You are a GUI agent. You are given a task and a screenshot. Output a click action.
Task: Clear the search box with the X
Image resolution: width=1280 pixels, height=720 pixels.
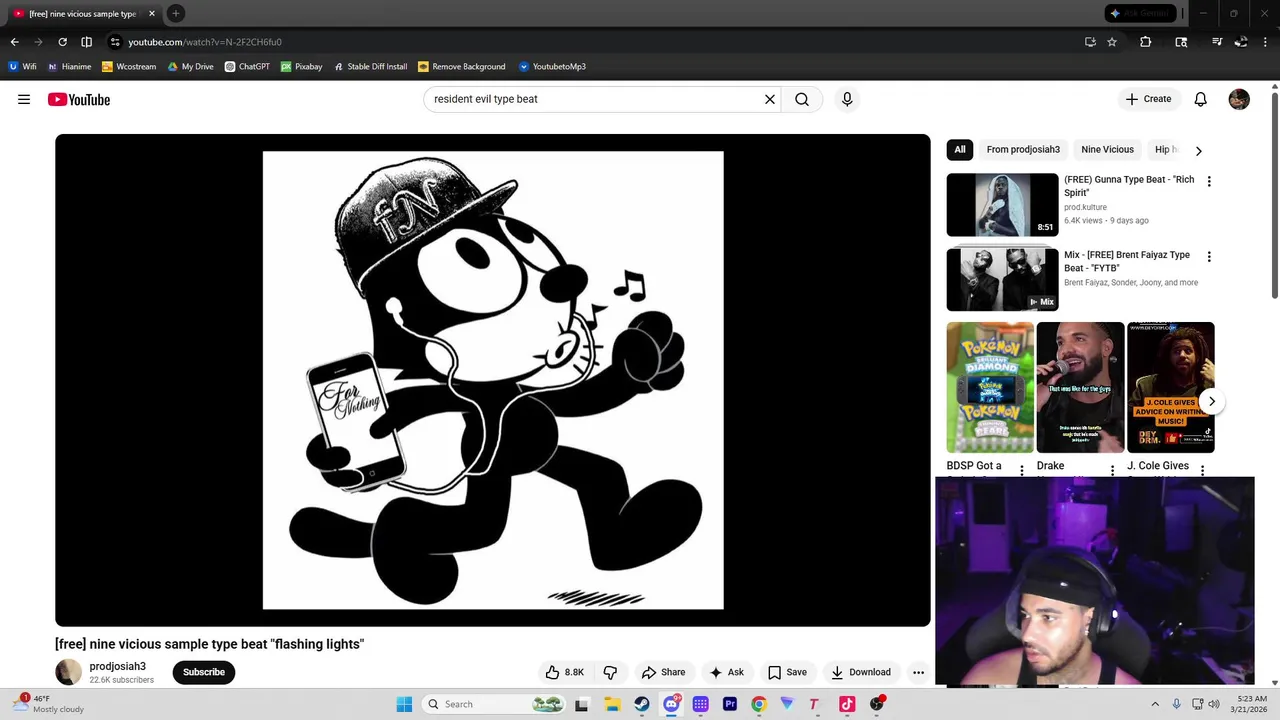click(770, 99)
